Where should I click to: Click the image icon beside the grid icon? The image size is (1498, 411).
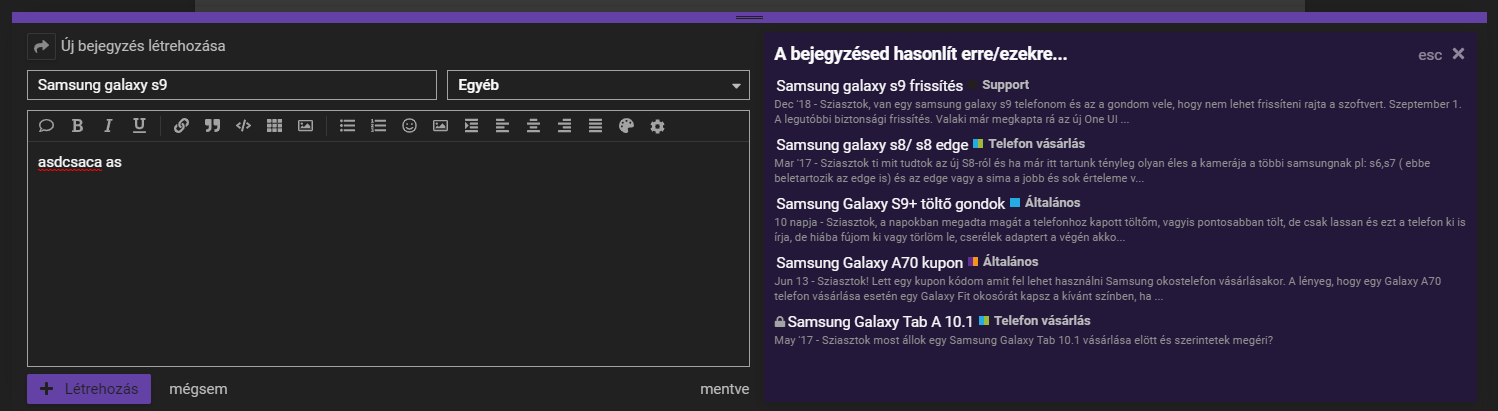[305, 126]
